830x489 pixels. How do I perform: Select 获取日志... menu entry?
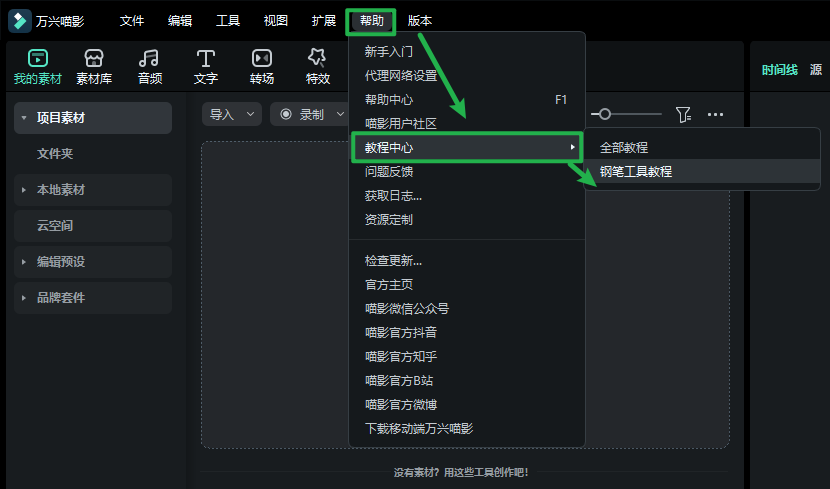pos(467,196)
